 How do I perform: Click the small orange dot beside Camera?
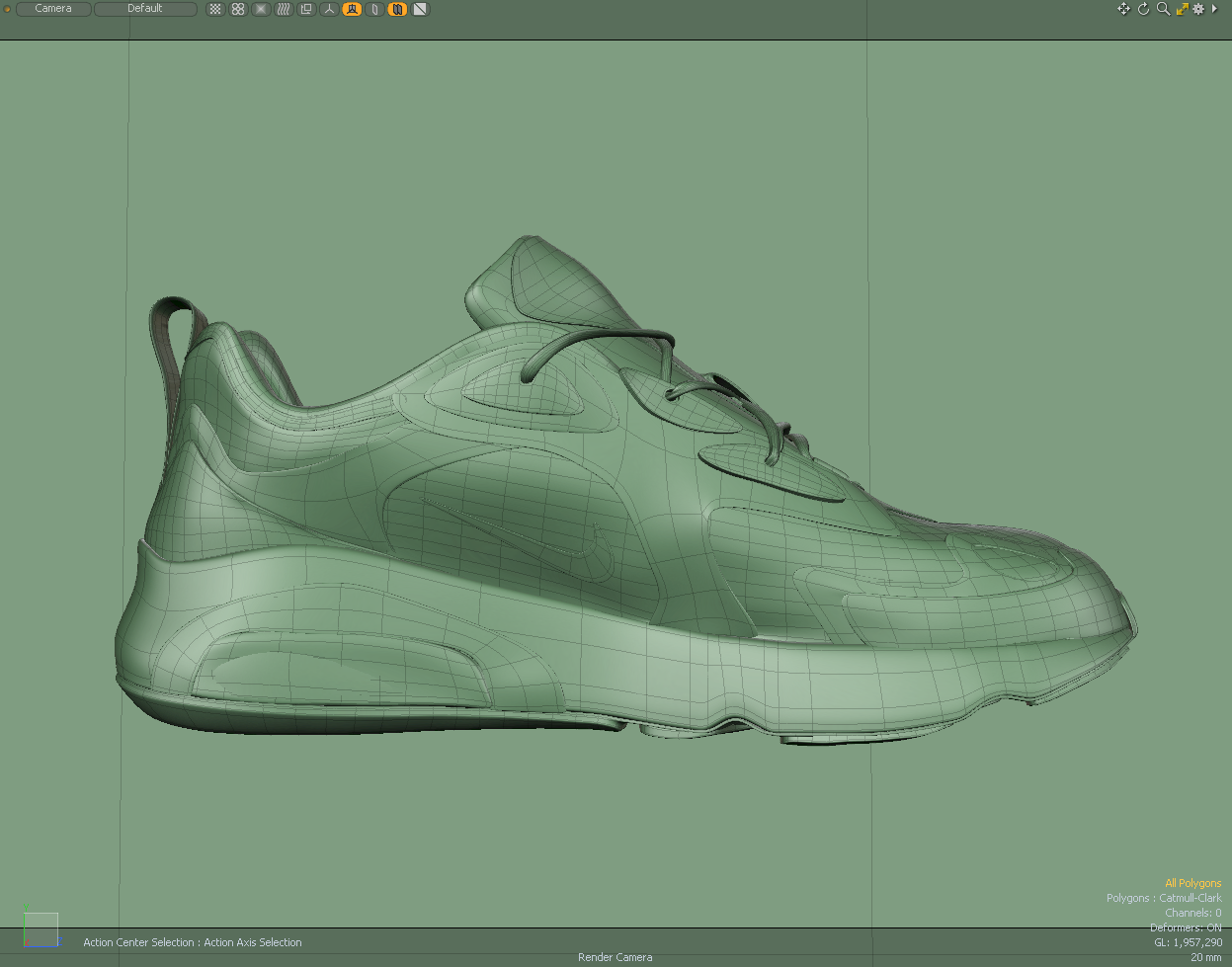7,9
